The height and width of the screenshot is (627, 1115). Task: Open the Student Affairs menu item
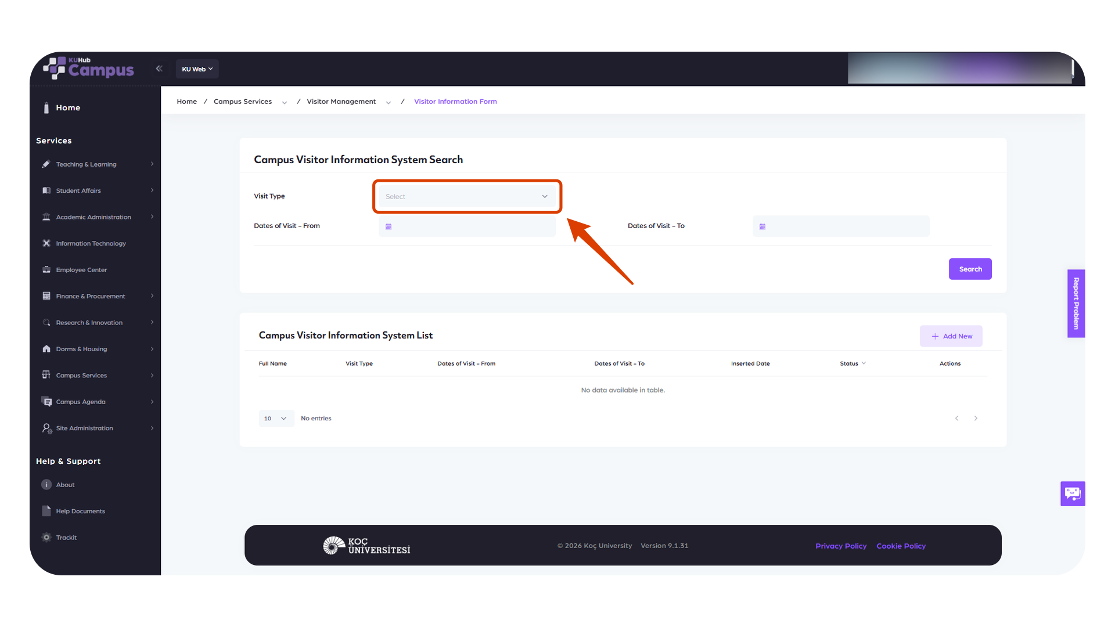(97, 191)
